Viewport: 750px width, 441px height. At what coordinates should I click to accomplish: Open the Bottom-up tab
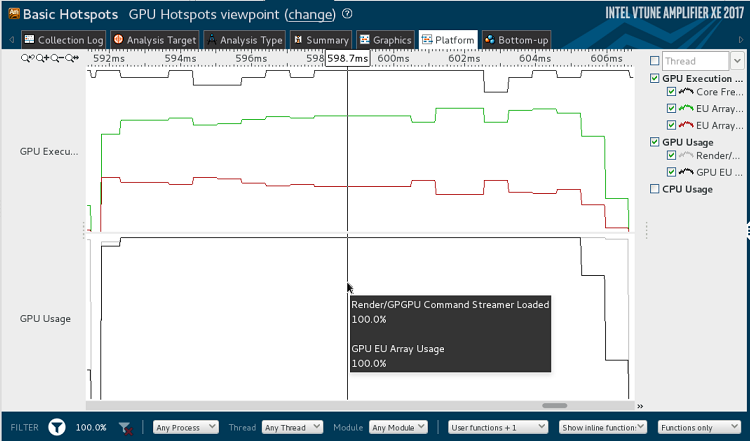[516, 40]
